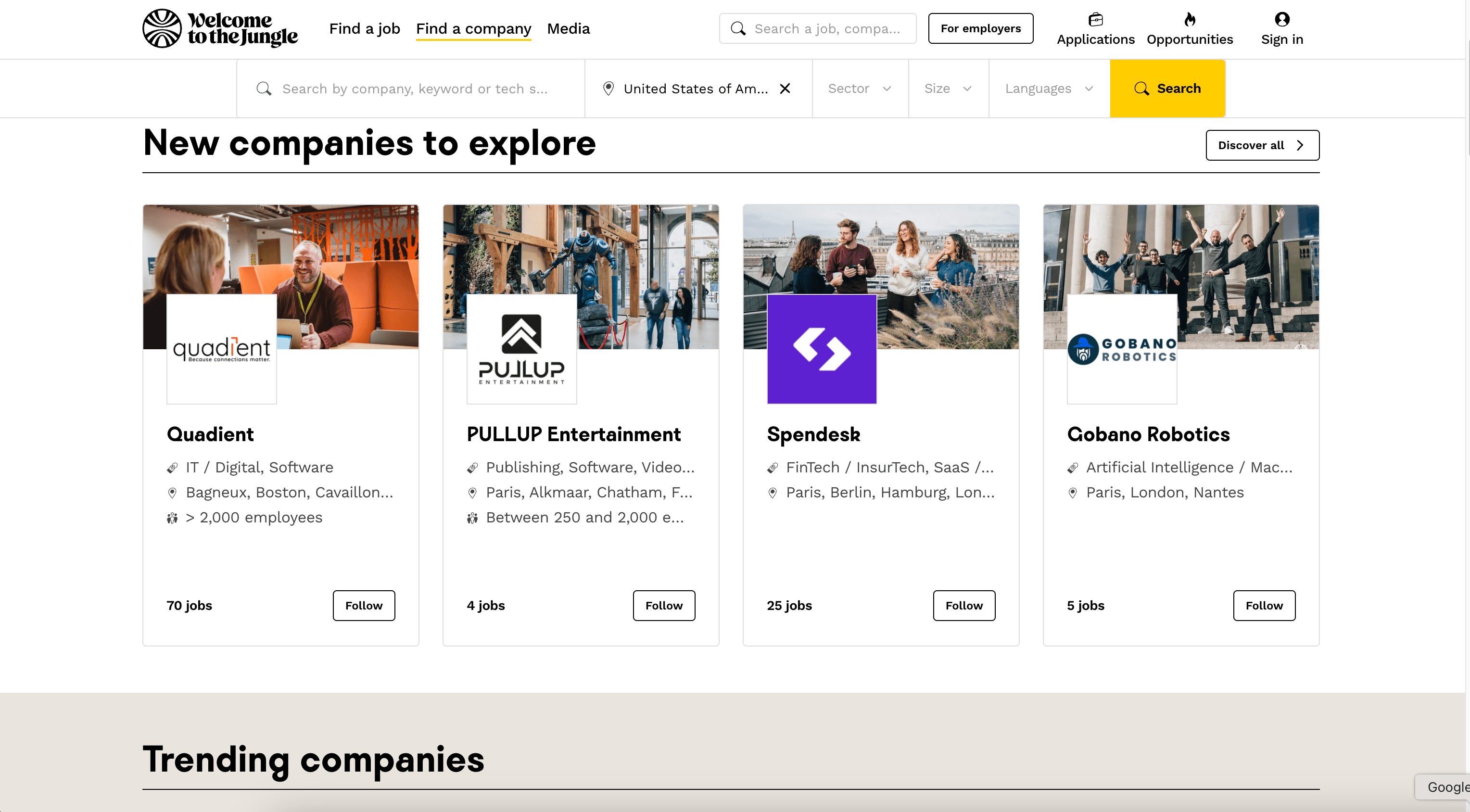Image resolution: width=1470 pixels, height=812 pixels.
Task: Open the Media menu item
Action: (x=568, y=28)
